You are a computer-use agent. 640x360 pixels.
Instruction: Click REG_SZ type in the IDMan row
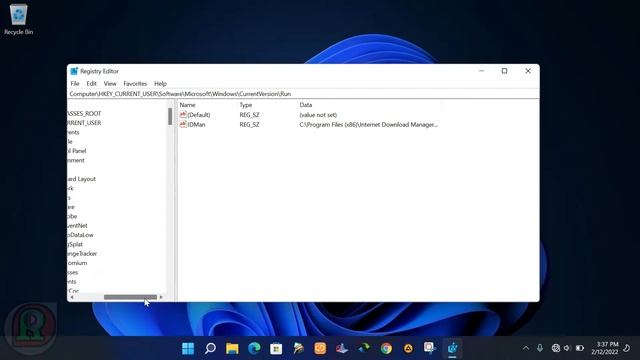click(x=249, y=124)
